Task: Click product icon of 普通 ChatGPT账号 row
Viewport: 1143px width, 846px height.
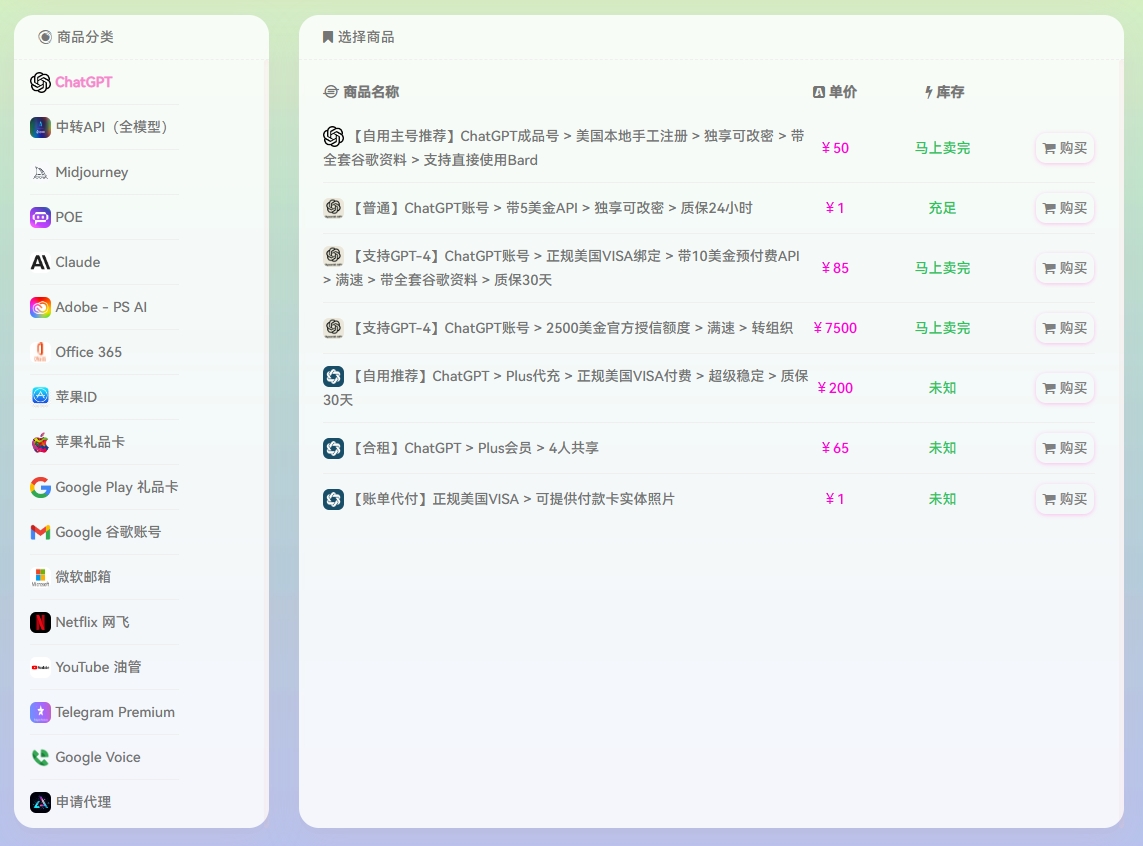Action: pos(333,208)
